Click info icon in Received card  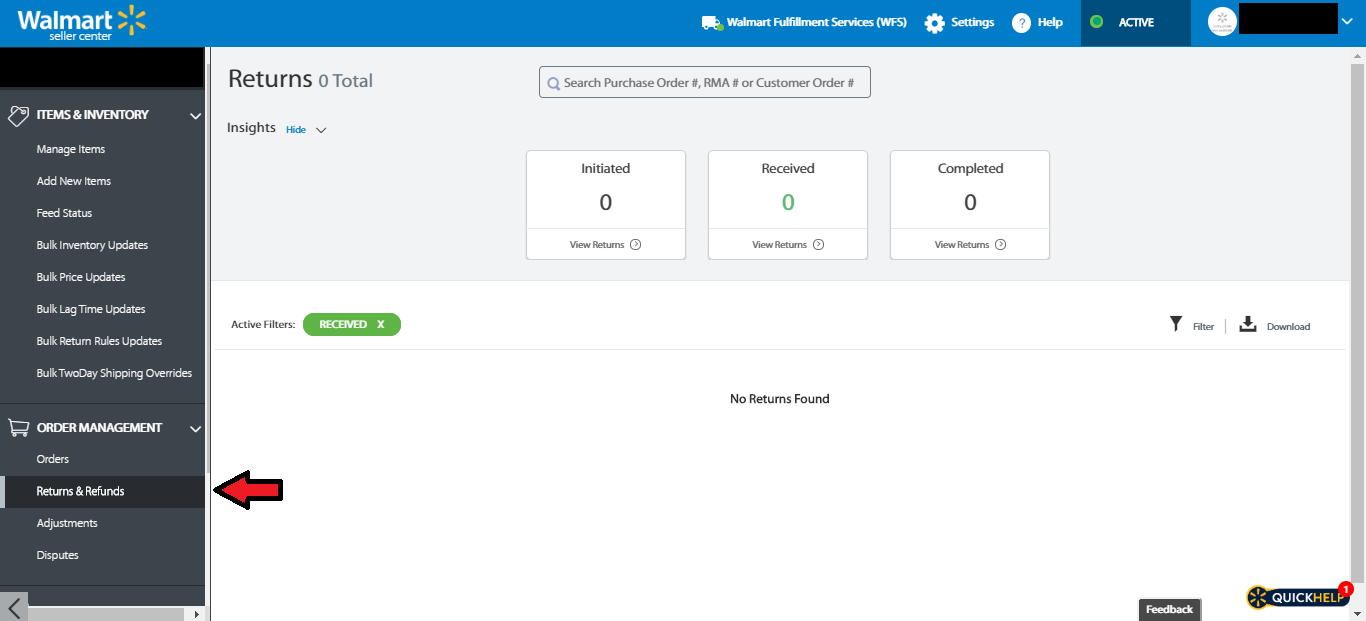coord(819,244)
